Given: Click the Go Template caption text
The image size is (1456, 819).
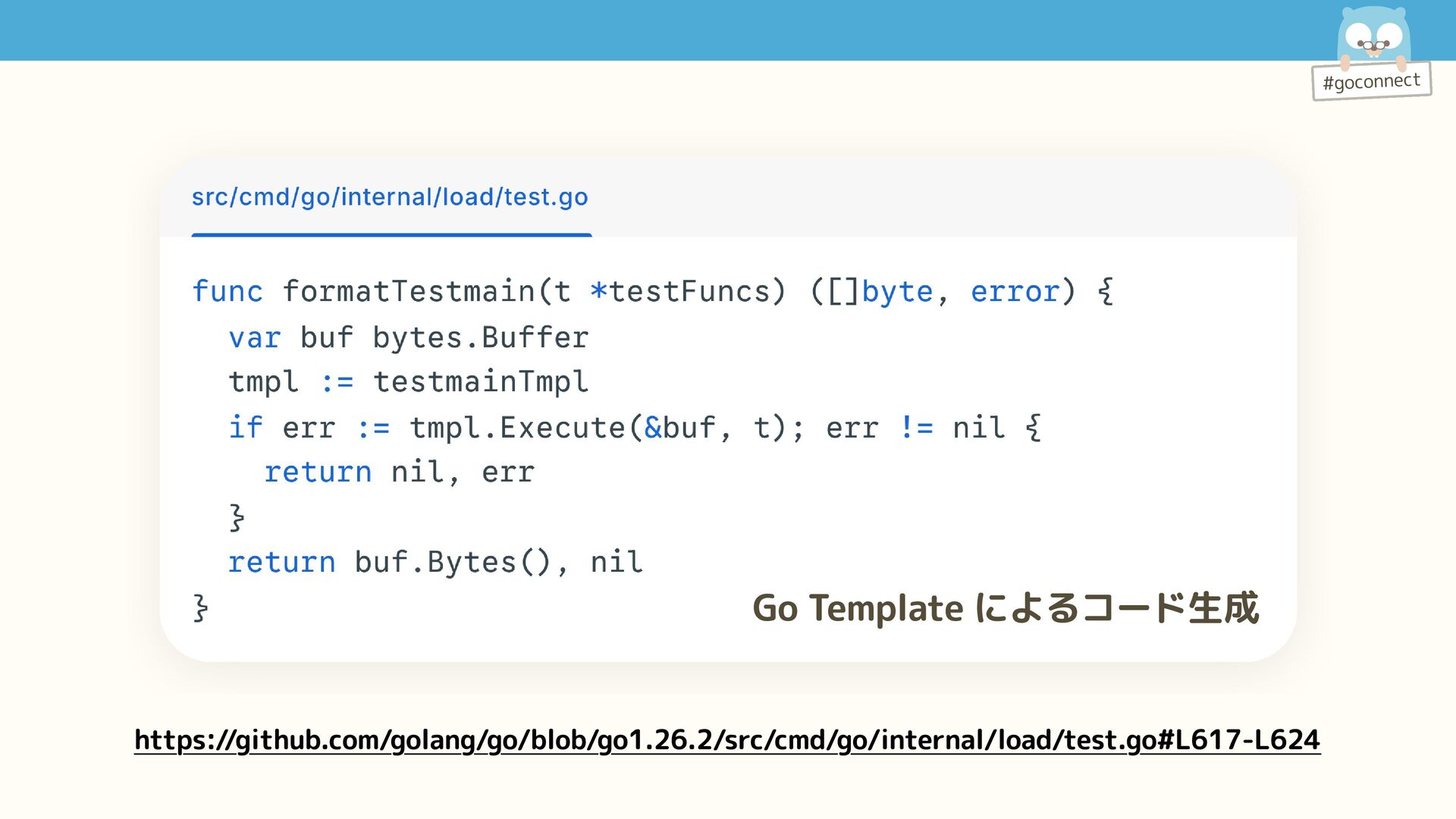Looking at the screenshot, I should click(1005, 608).
